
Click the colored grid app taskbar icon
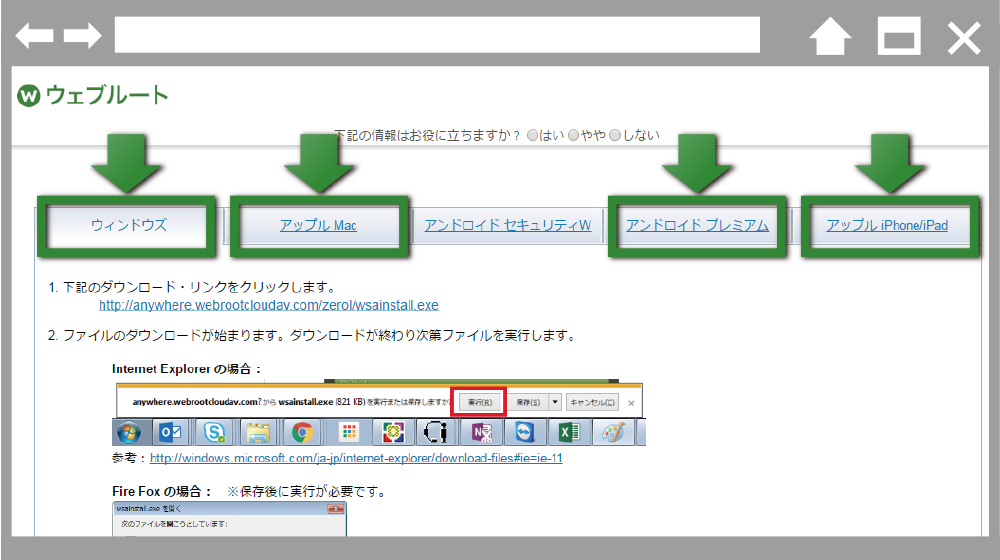pyautogui.click(x=349, y=432)
